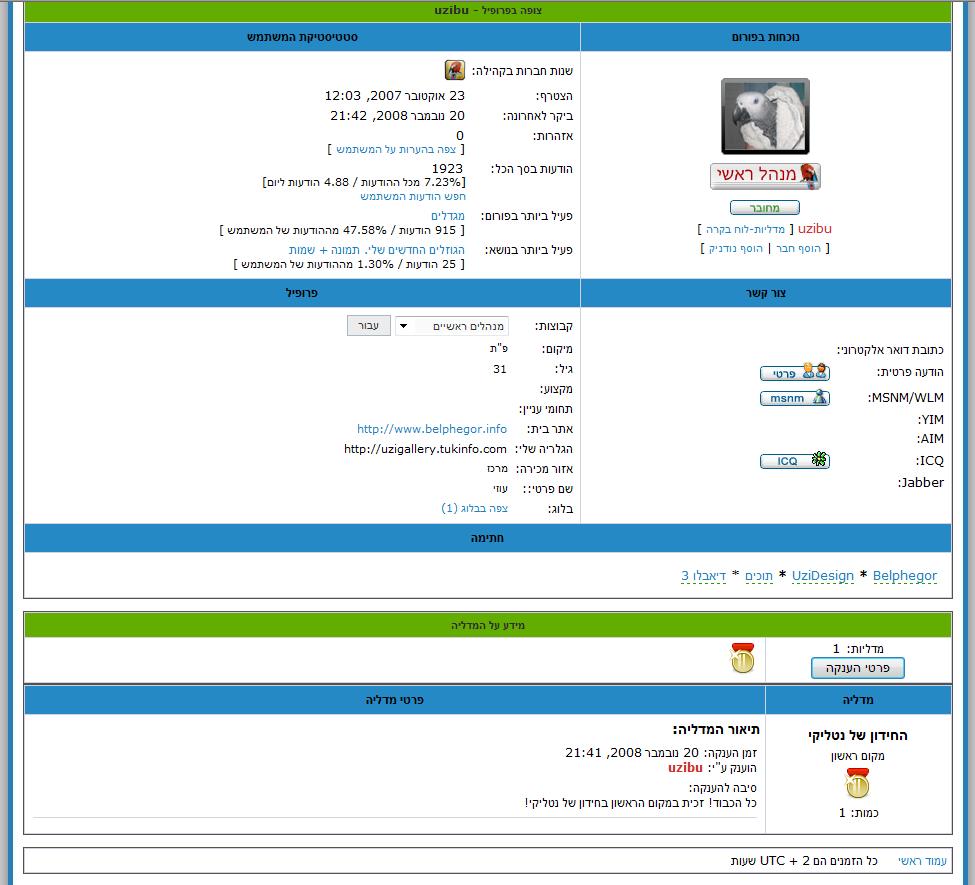Click the UziDesign signature link
Image resolution: width=975 pixels, height=885 pixels.
coord(823,576)
